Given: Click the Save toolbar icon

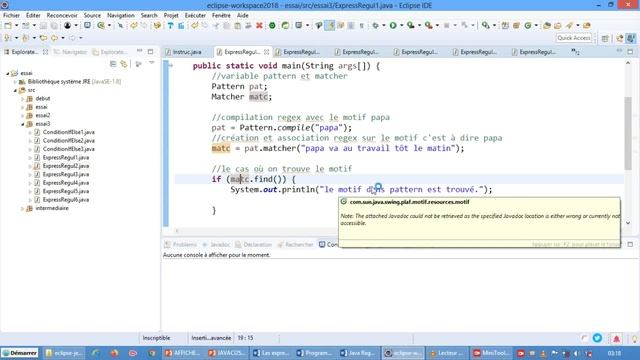Looking at the screenshot, I should pos(43,25).
